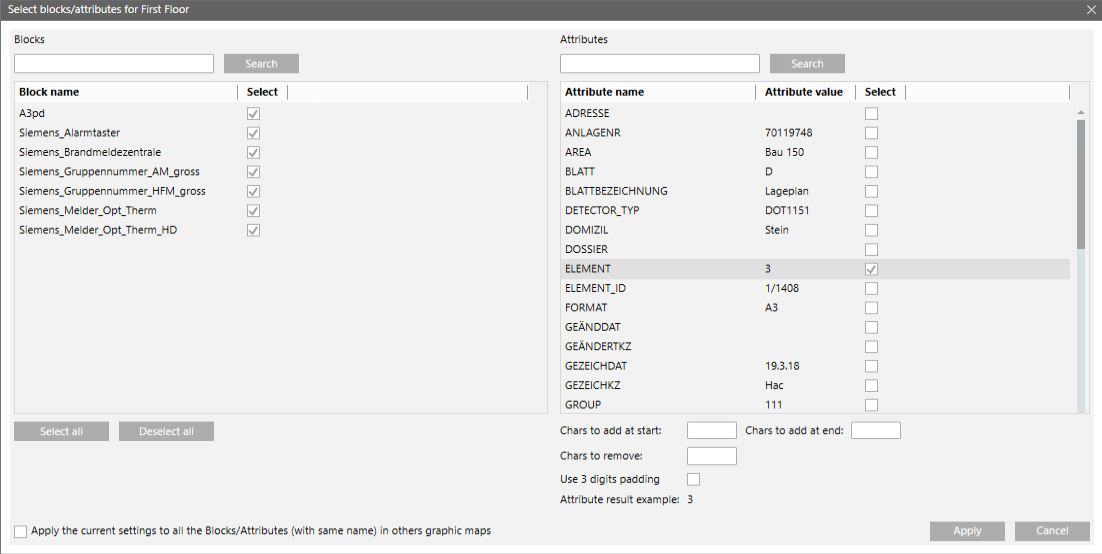Enable the ANLAGENNR attribute checkbox
The image size is (1102, 554).
pyautogui.click(x=872, y=133)
